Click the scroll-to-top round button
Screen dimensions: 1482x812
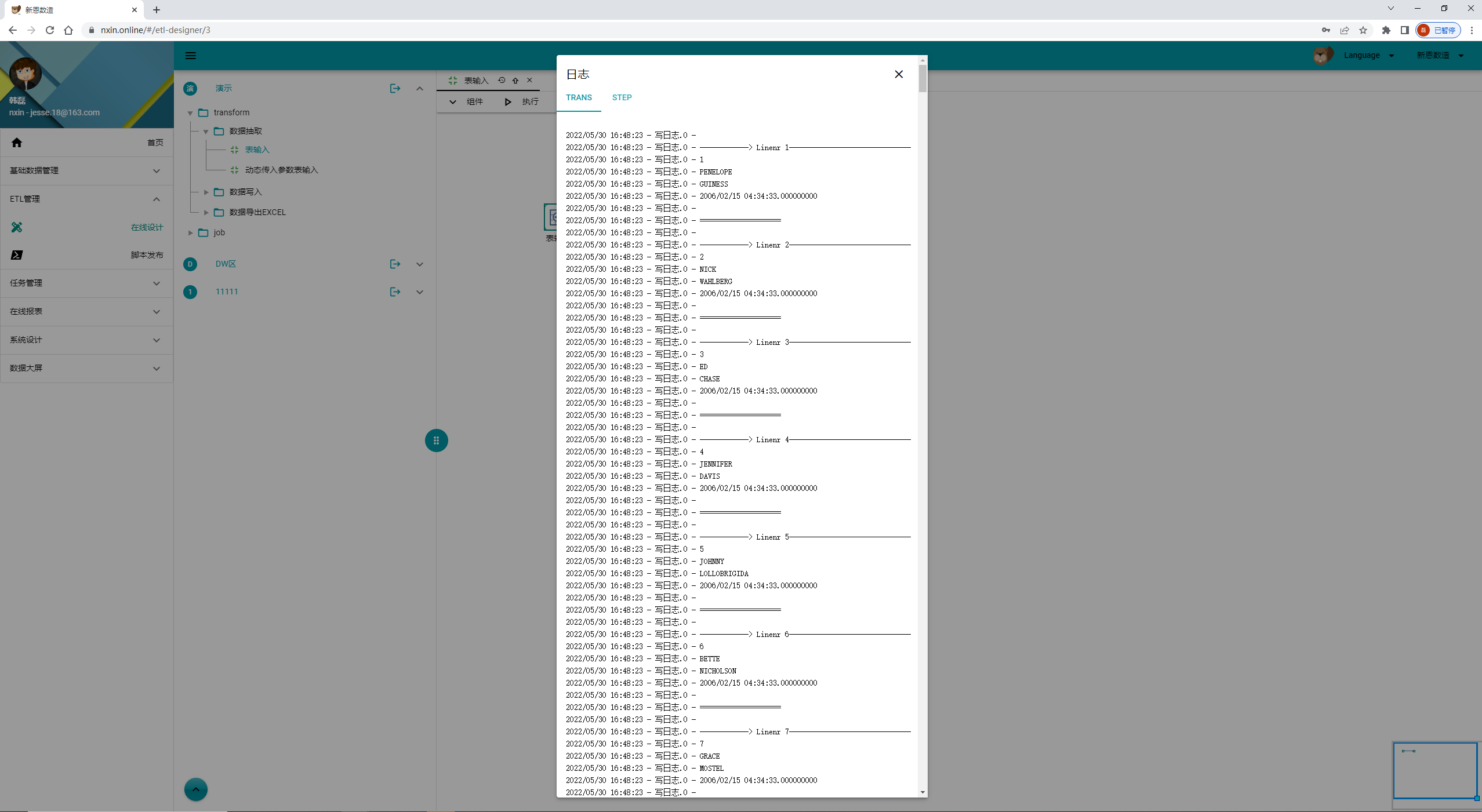[x=195, y=789]
